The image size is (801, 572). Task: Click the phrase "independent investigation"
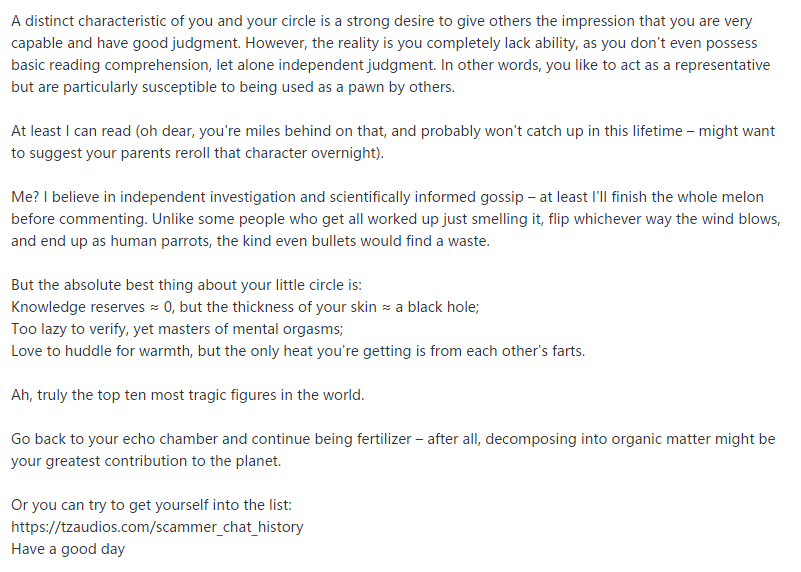[x=199, y=197]
